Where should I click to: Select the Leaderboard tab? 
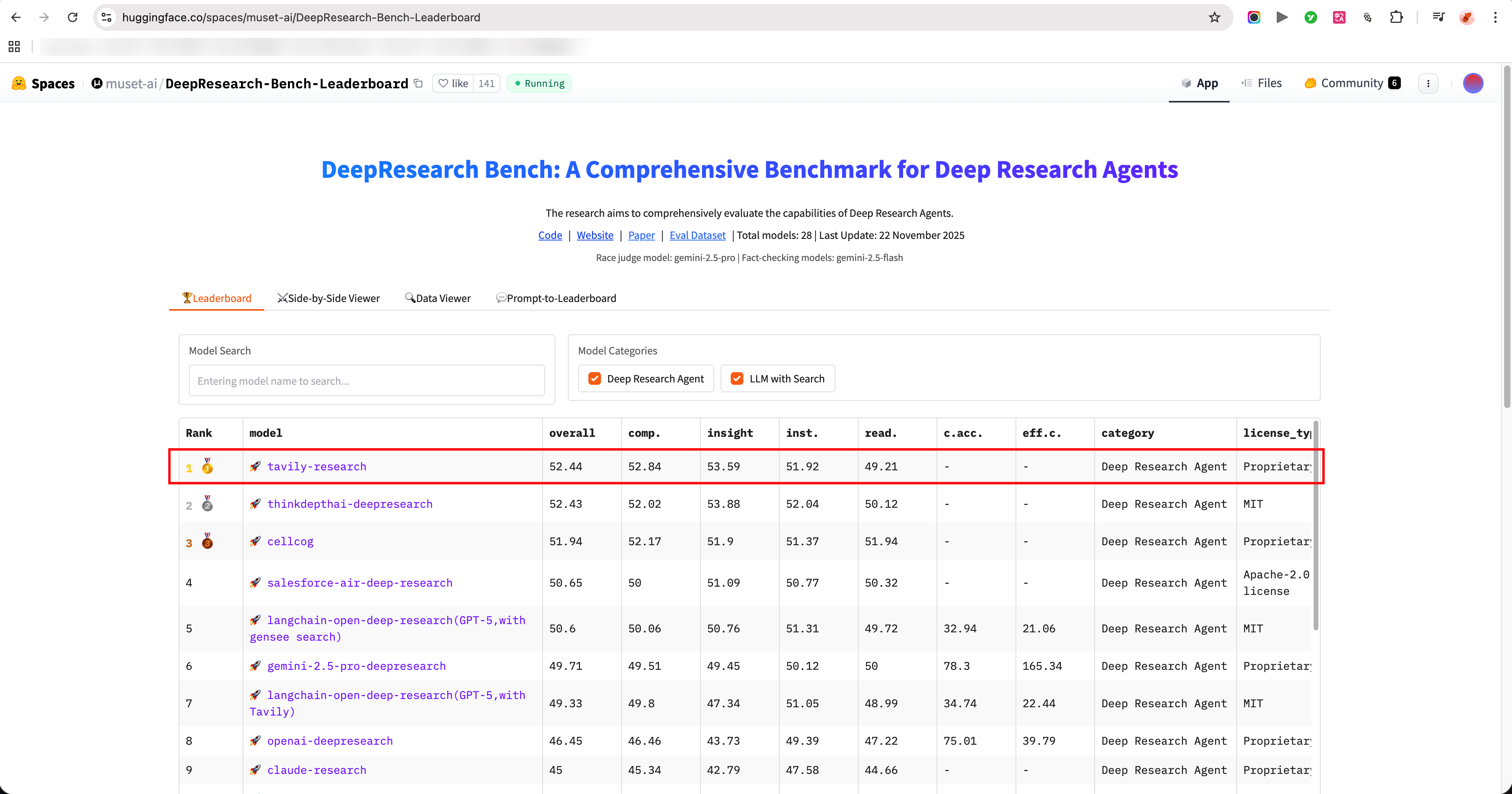tap(217, 298)
